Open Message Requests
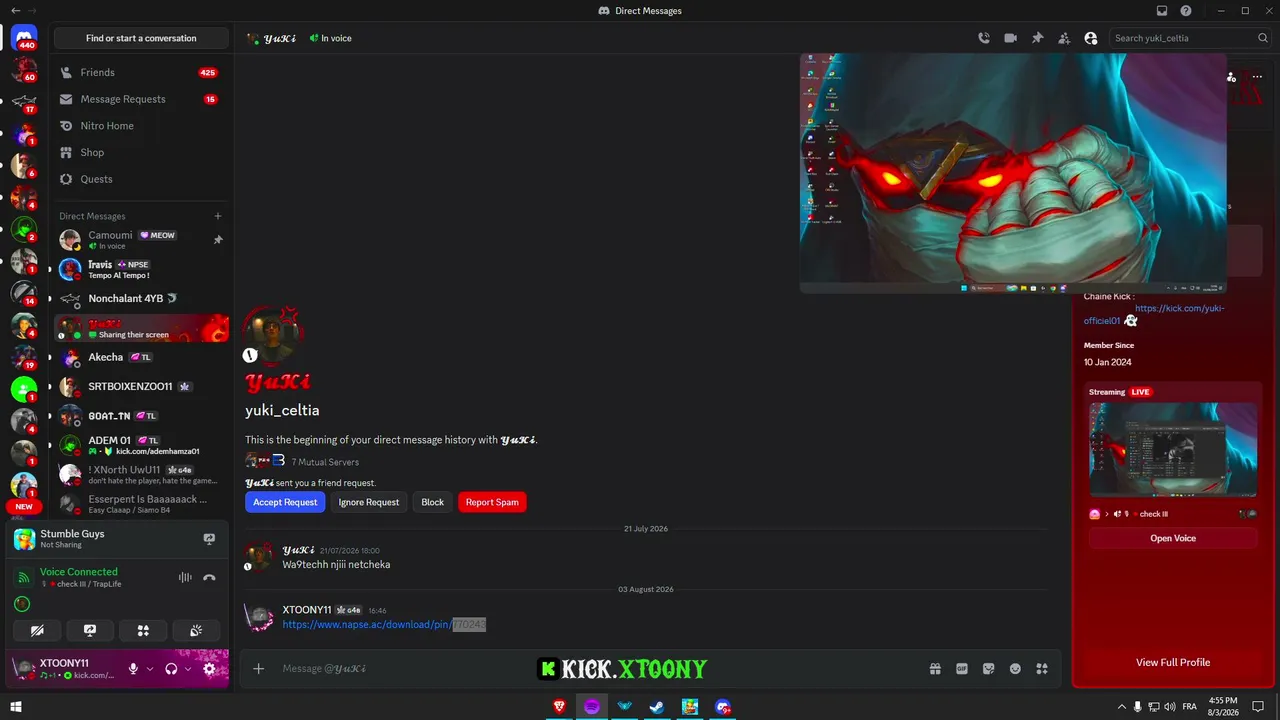The height and width of the screenshot is (720, 1280). pos(141,99)
